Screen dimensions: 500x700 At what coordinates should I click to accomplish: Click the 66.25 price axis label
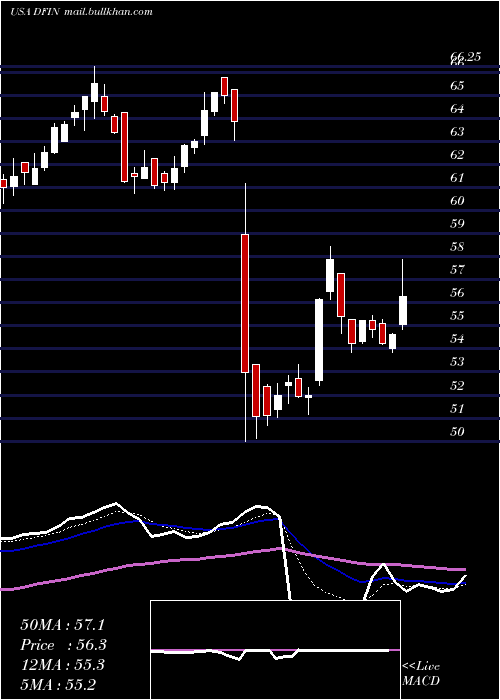pos(465,57)
